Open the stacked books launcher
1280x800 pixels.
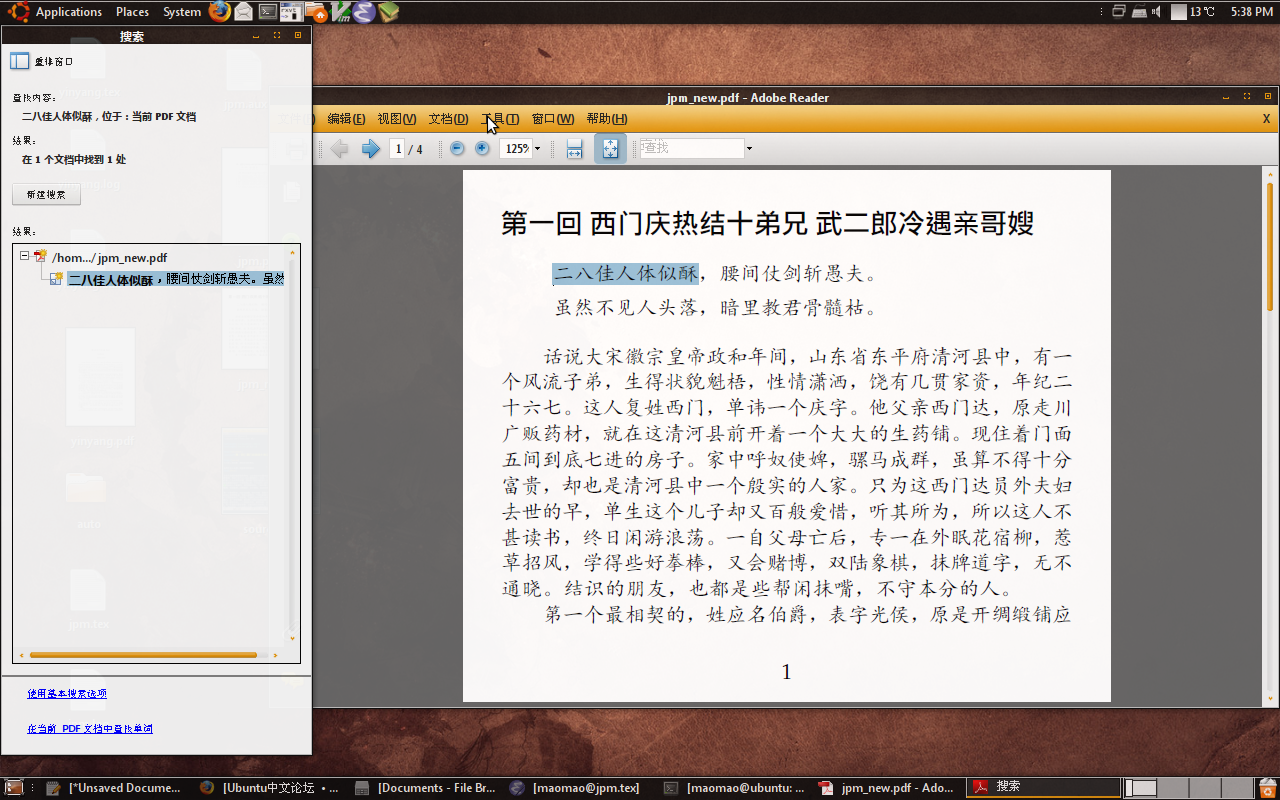(388, 12)
